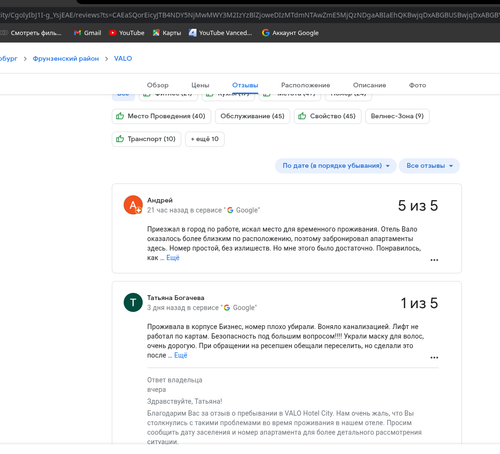Click 'вчера' owner reply date

156,389
